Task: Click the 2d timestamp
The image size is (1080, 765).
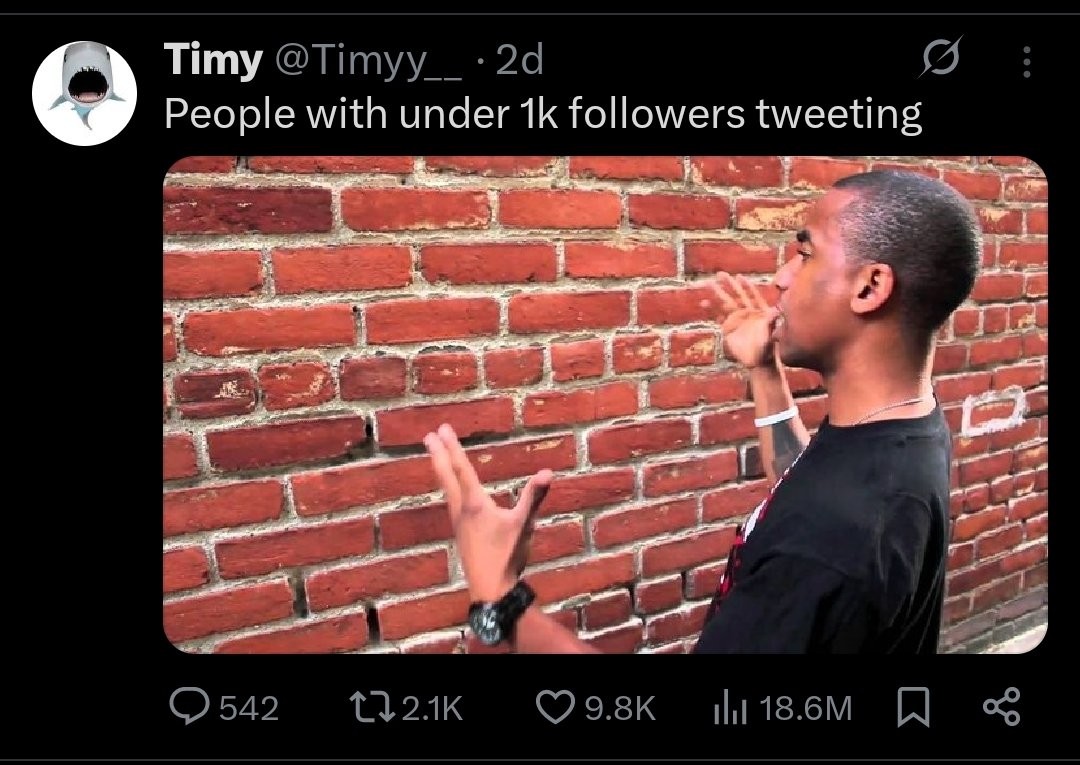Action: 520,61
